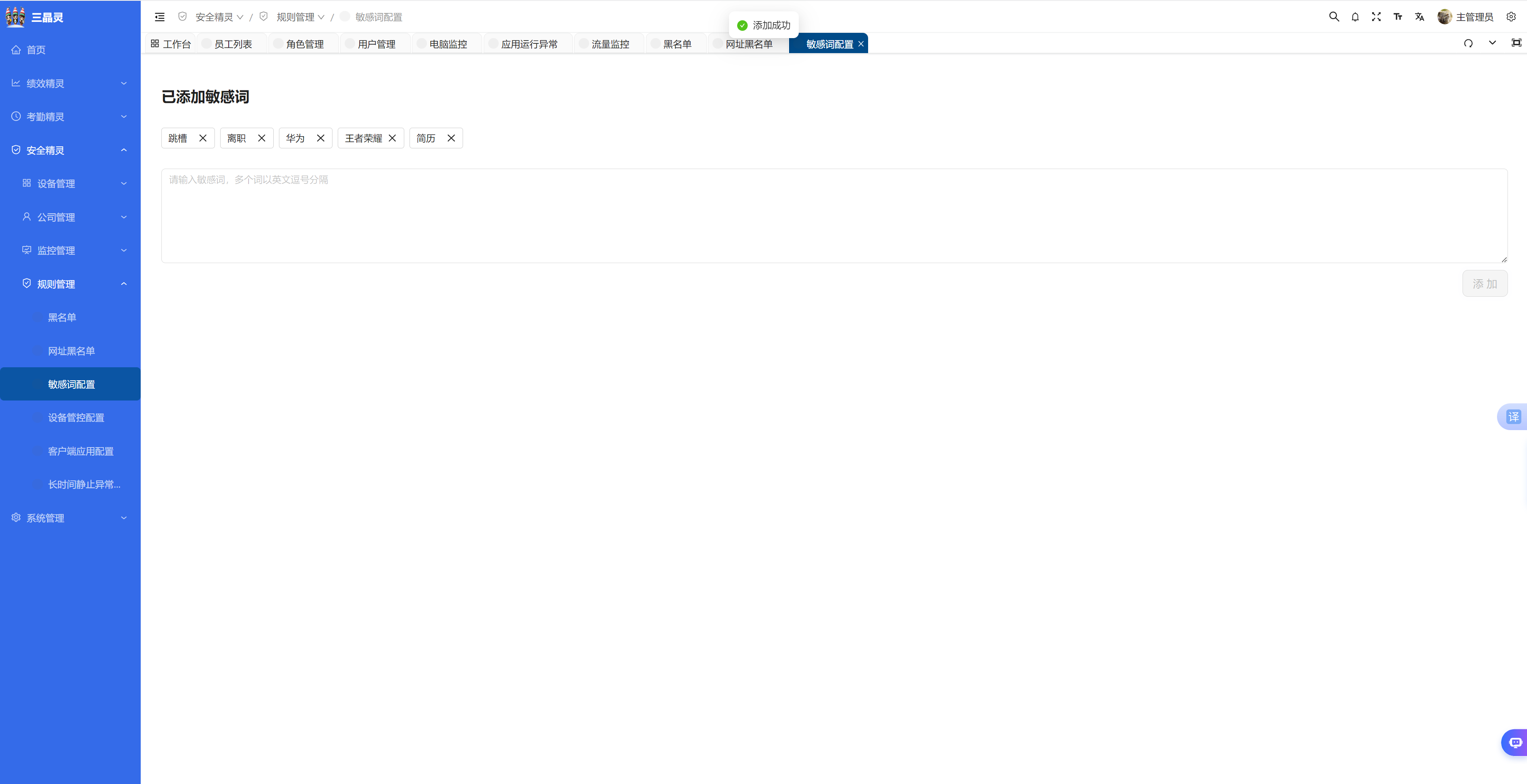Close the 敏感词配置 tab

click(861, 44)
